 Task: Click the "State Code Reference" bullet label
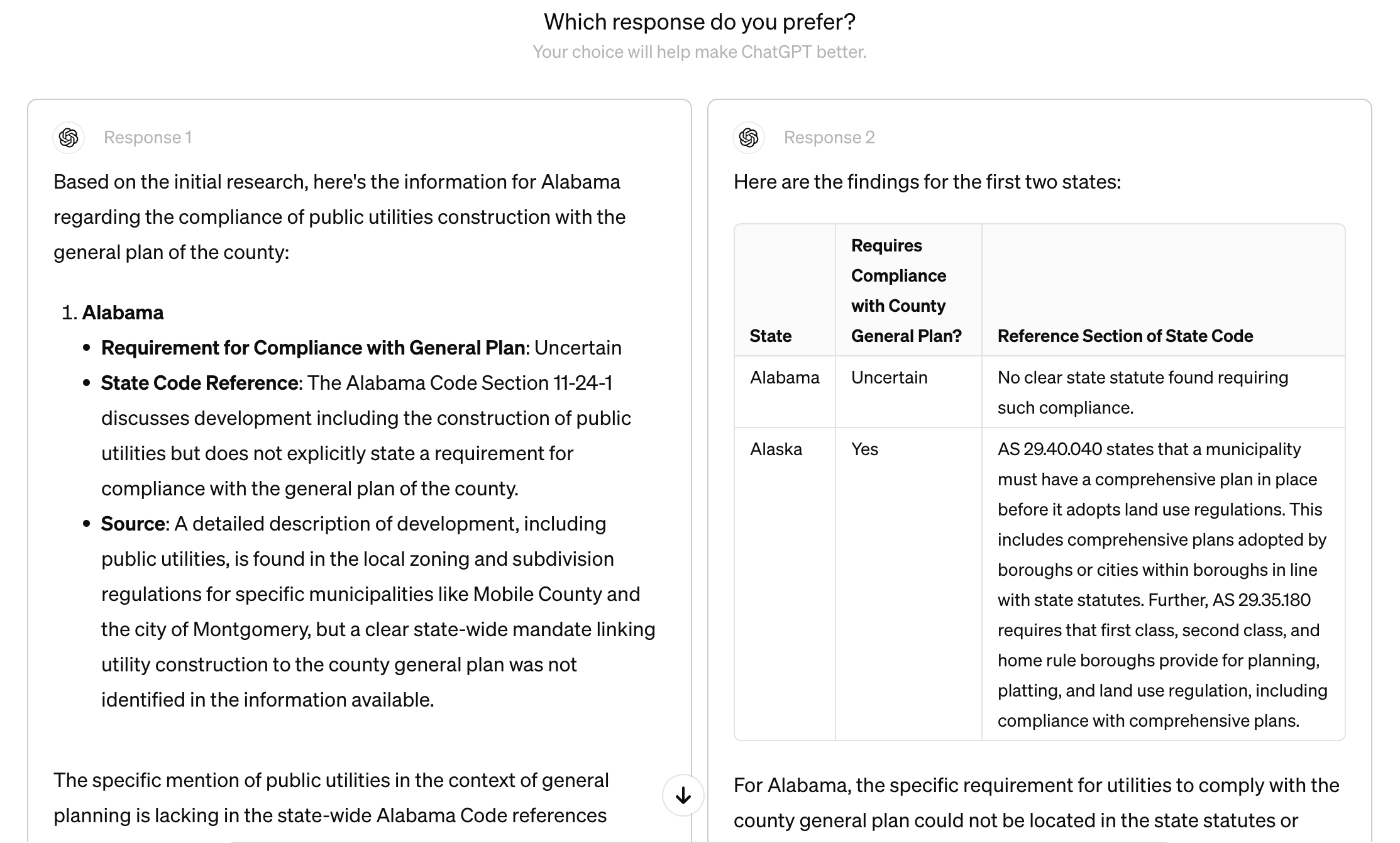click(200, 383)
